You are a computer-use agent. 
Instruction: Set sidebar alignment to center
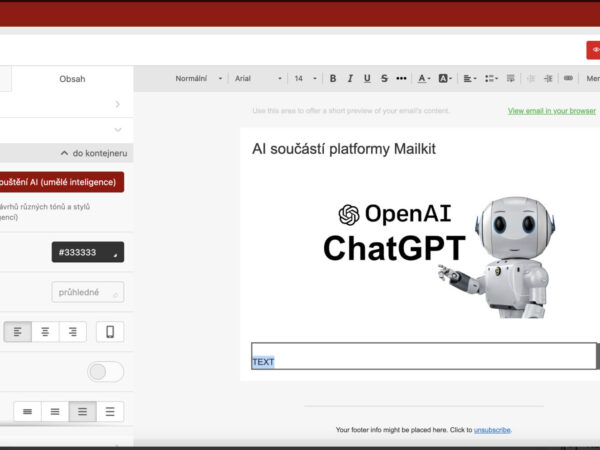point(45,331)
